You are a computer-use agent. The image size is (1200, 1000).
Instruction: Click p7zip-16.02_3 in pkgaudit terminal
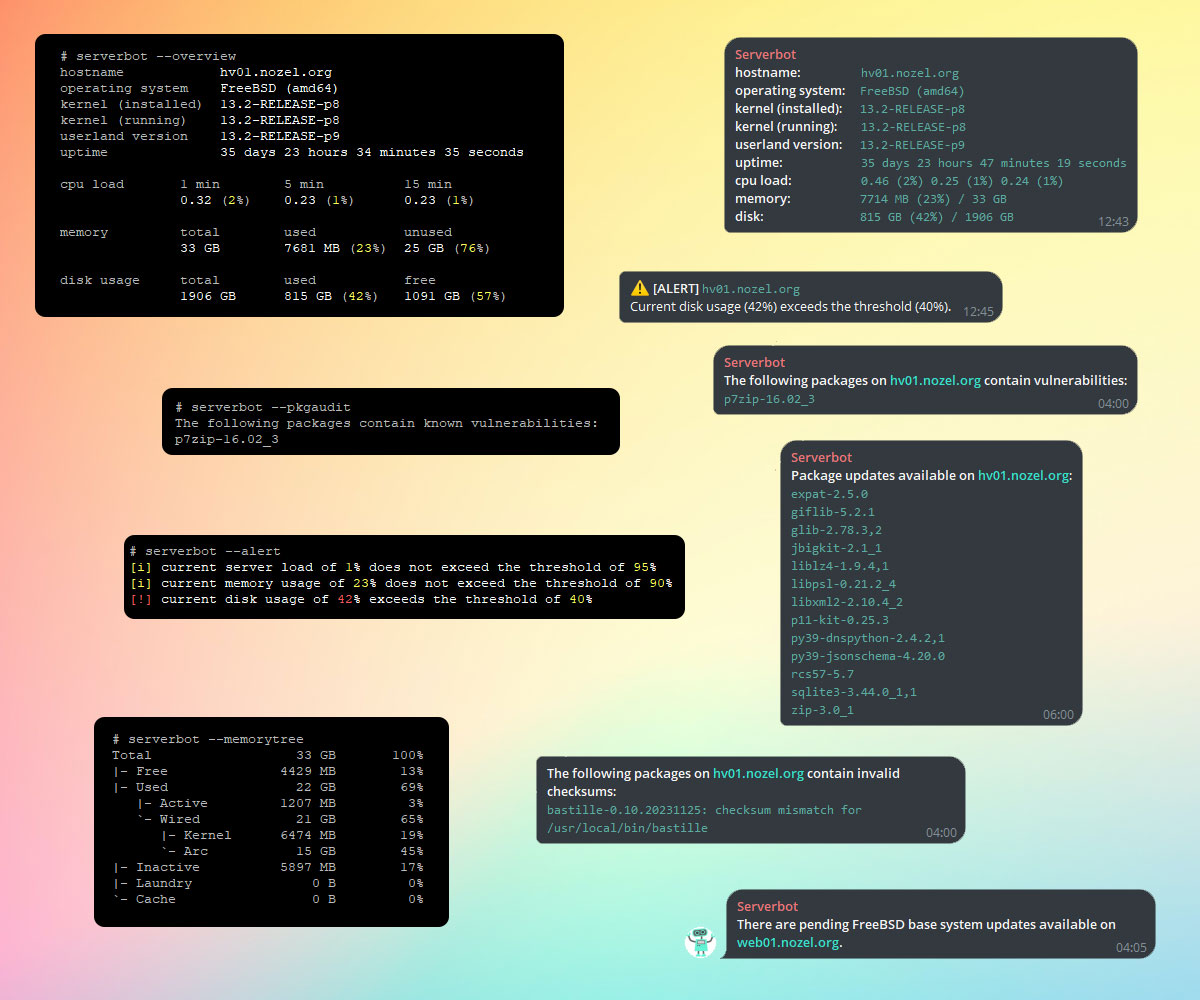pos(227,439)
